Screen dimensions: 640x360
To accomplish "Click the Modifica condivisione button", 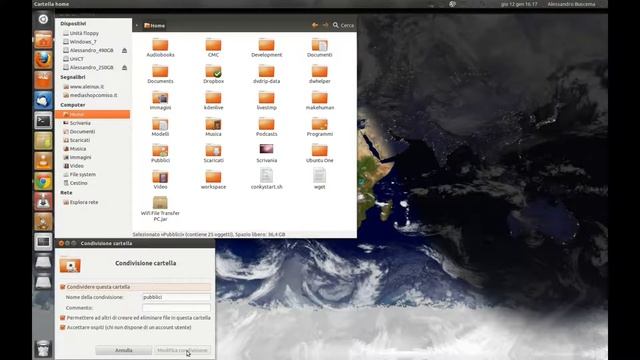I will [x=182, y=350].
